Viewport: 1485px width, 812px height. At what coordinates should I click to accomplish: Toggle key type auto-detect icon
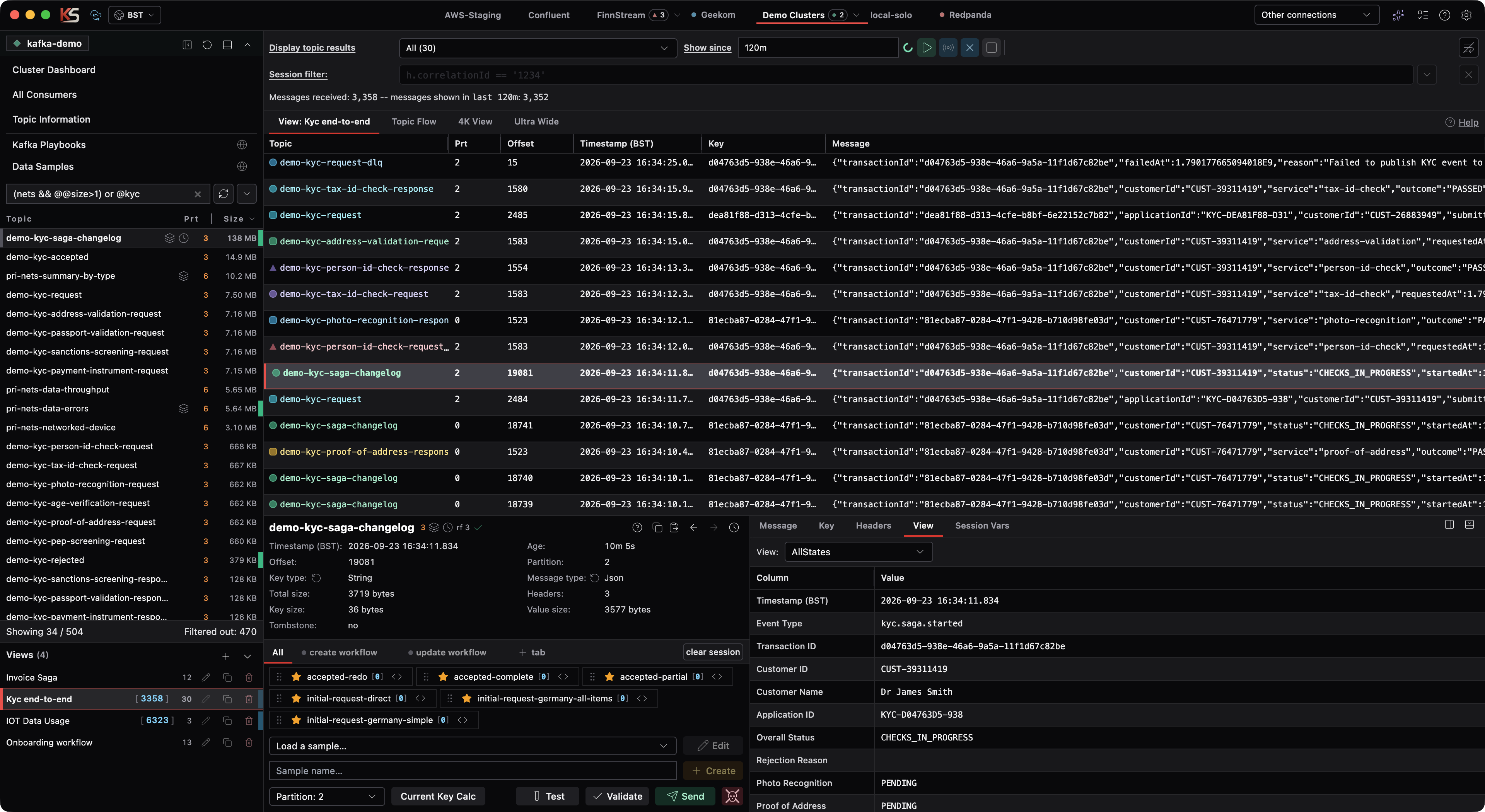316,578
